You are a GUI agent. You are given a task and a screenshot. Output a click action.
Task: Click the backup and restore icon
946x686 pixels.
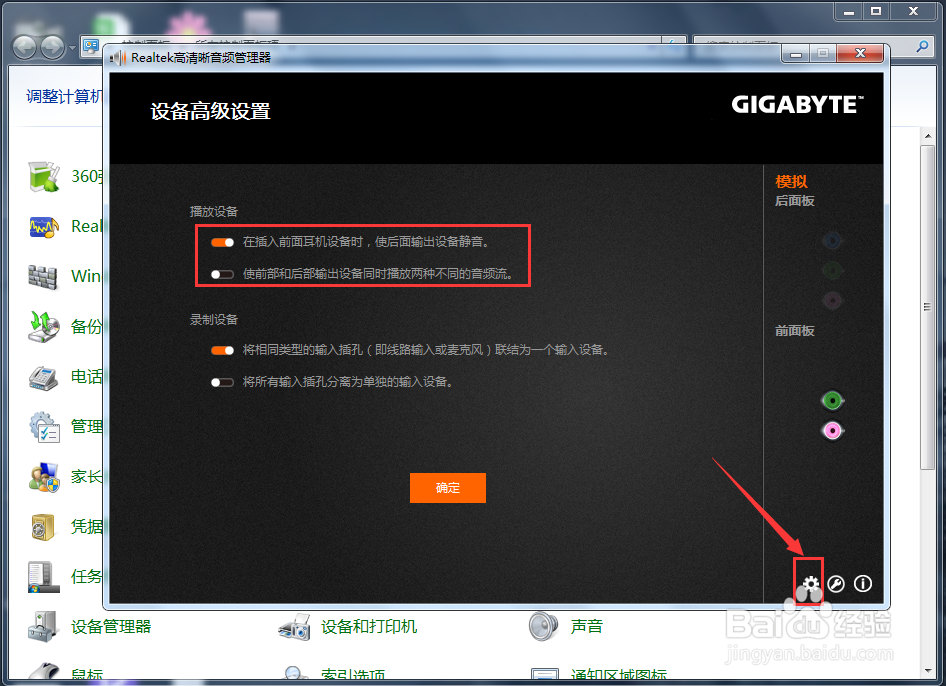click(x=43, y=326)
